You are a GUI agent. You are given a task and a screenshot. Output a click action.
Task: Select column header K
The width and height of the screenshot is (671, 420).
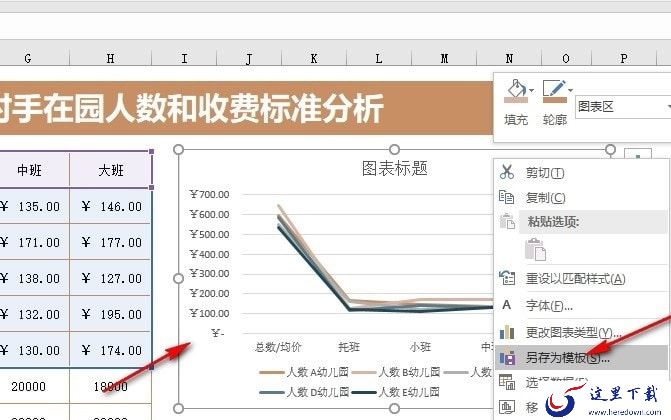point(314,58)
